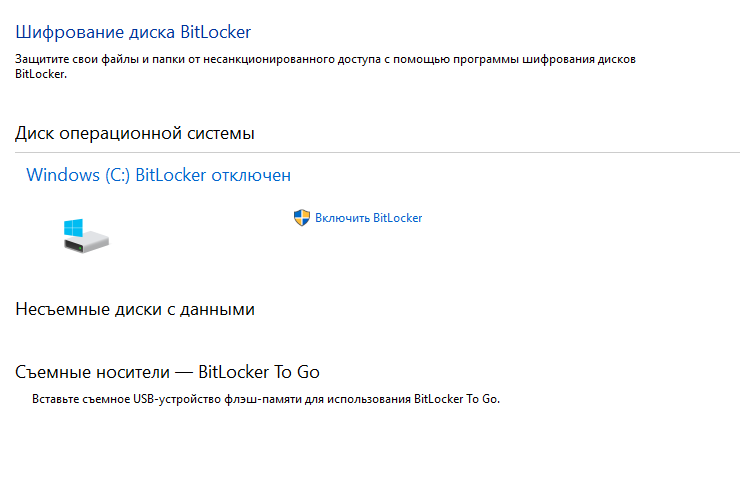Click the Вставьте съемное USB-устройство hint text
The image size is (740, 492).
[266, 399]
